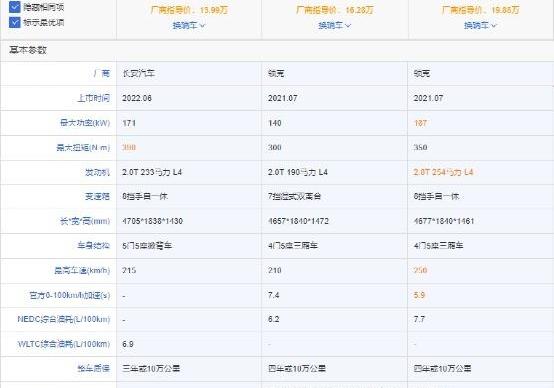Viewport: 554px width, 388px height.
Task: Click the 厂商 row label
Action: coord(102,74)
